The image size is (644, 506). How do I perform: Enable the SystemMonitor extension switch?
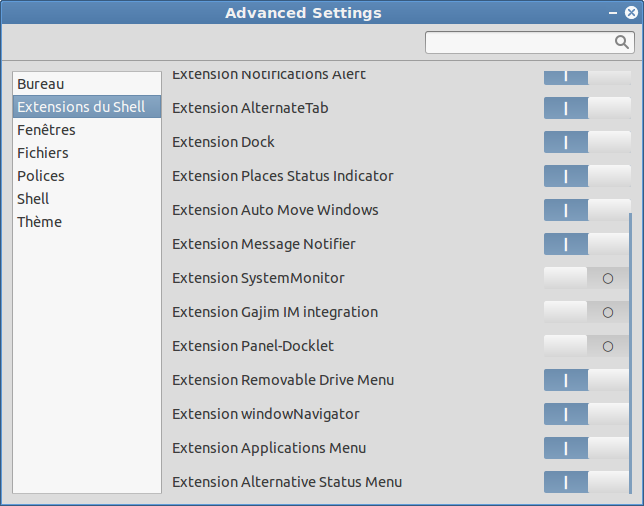(586, 278)
